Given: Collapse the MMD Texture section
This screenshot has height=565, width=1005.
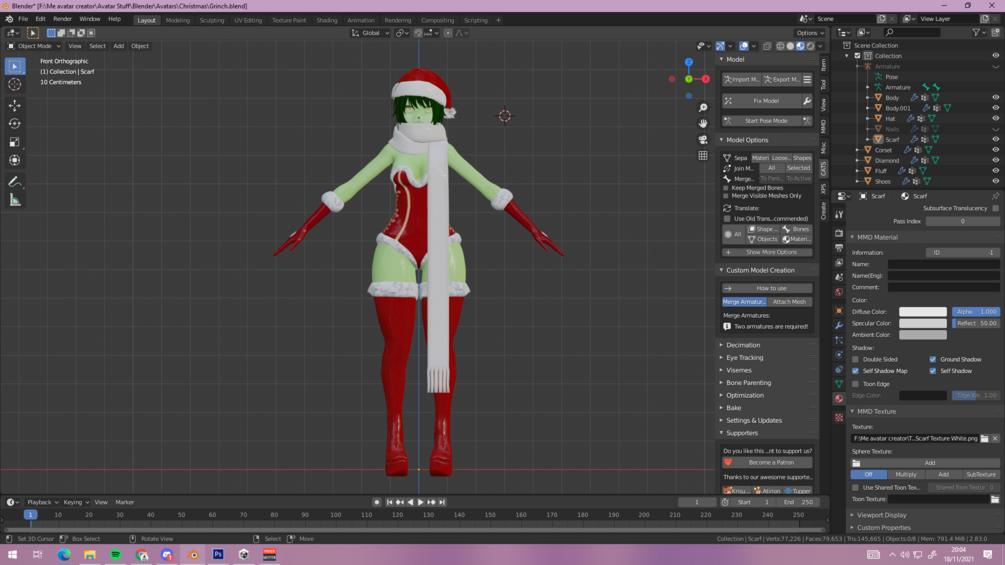Looking at the screenshot, I should [876, 411].
